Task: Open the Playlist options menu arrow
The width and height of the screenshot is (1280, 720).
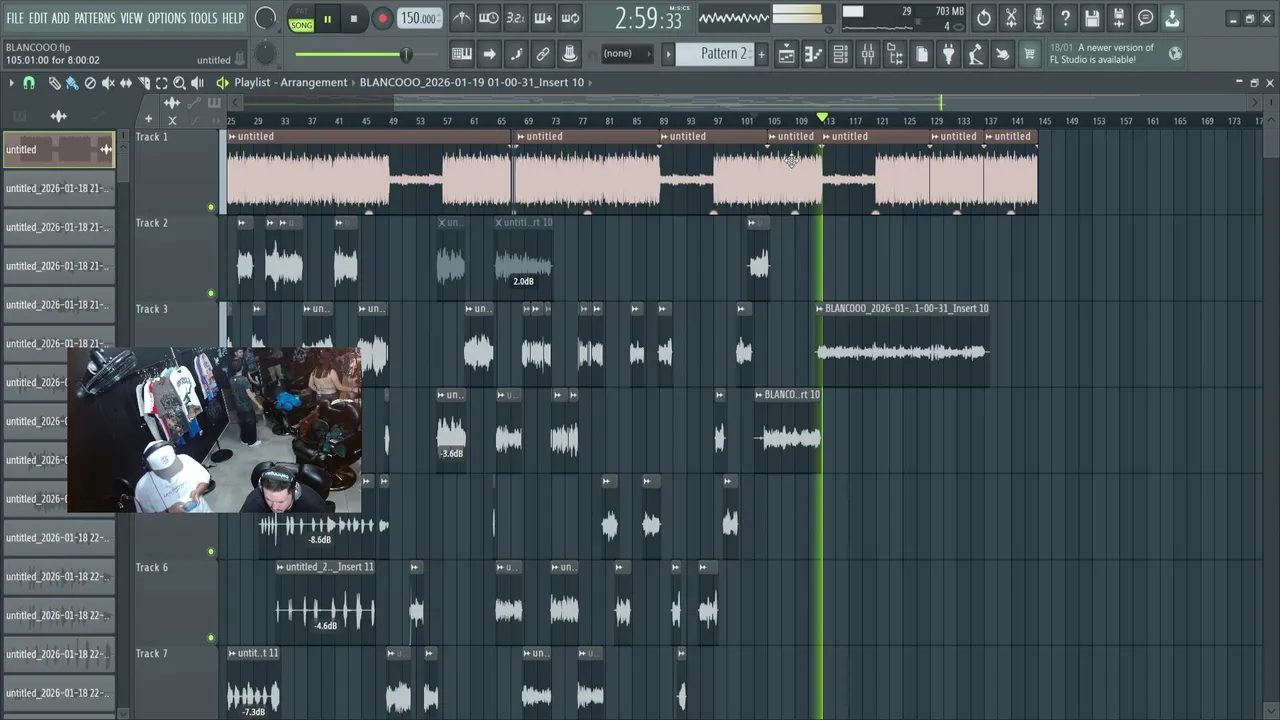Action: (11, 83)
